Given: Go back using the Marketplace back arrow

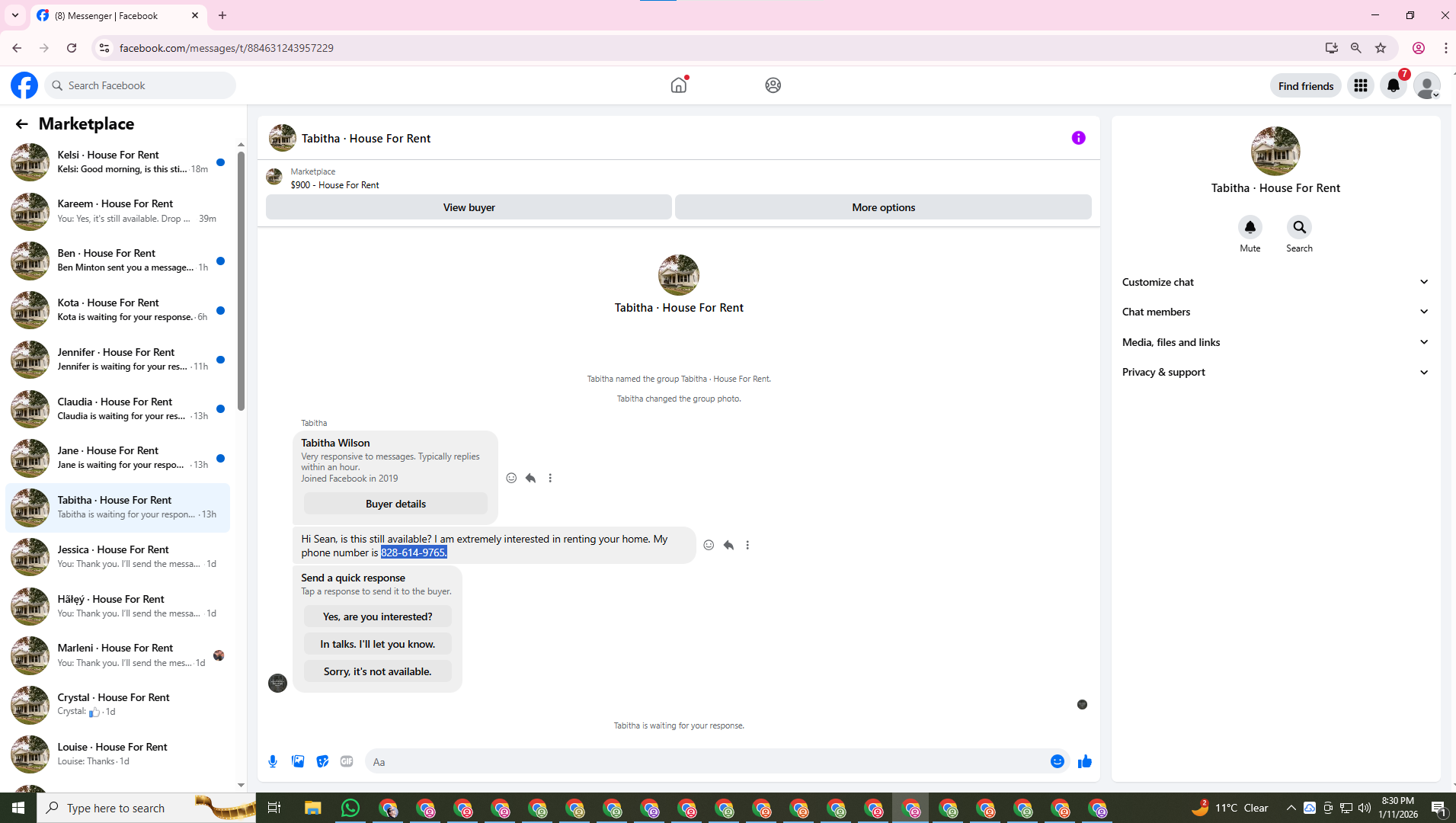Looking at the screenshot, I should [x=21, y=123].
